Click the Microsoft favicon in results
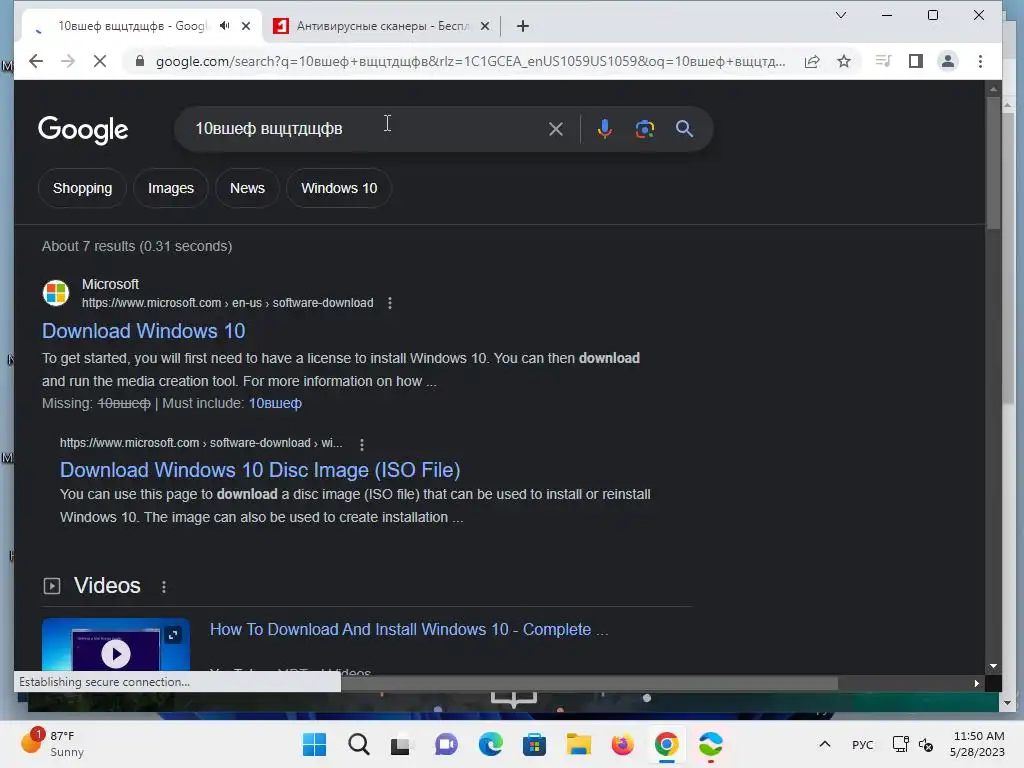Image resolution: width=1024 pixels, height=768 pixels. (56, 293)
